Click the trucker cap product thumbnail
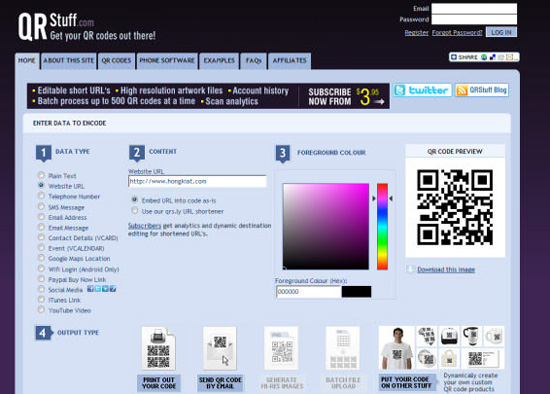The image size is (550, 394). (x=449, y=336)
